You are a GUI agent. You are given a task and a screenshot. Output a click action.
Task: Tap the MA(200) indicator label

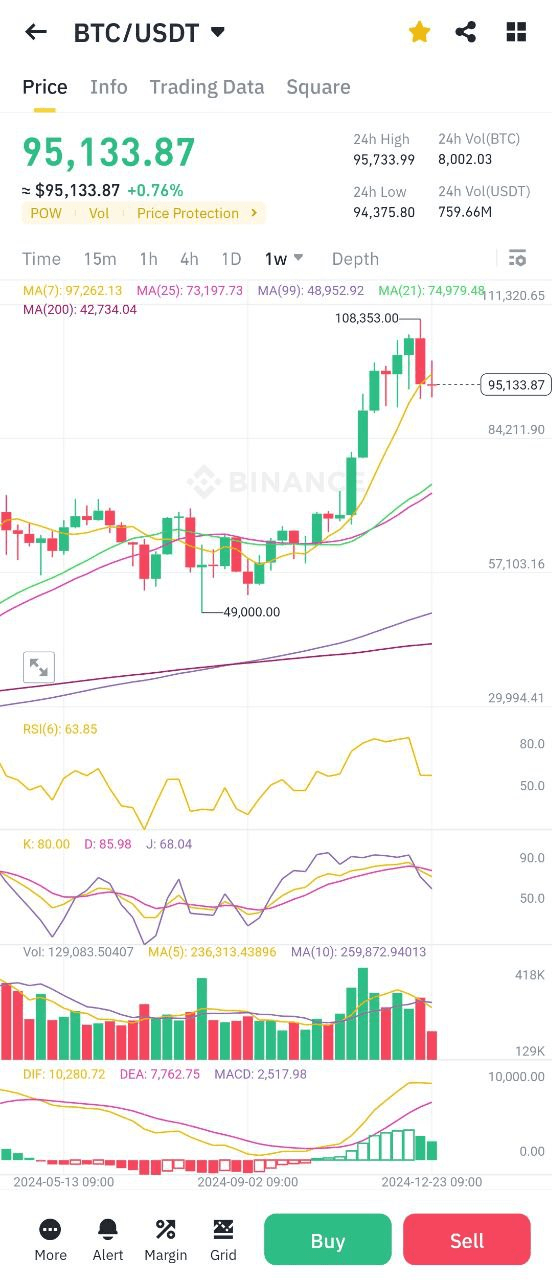pos(80,310)
